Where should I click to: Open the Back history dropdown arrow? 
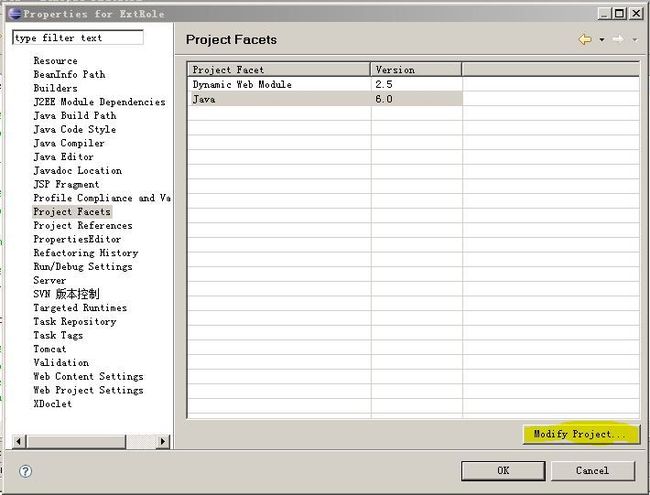tap(601, 40)
